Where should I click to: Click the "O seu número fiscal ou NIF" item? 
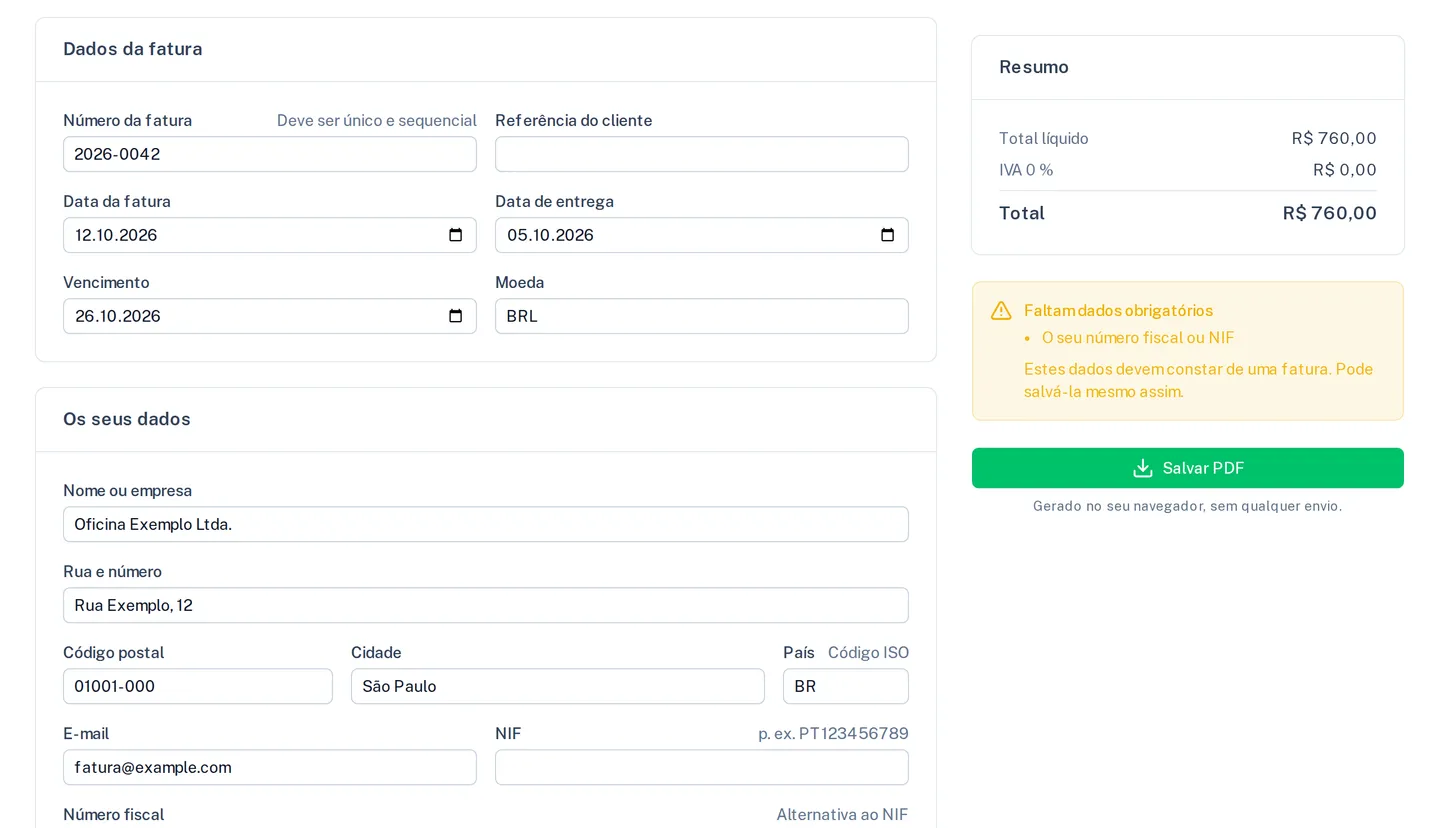(x=1138, y=338)
